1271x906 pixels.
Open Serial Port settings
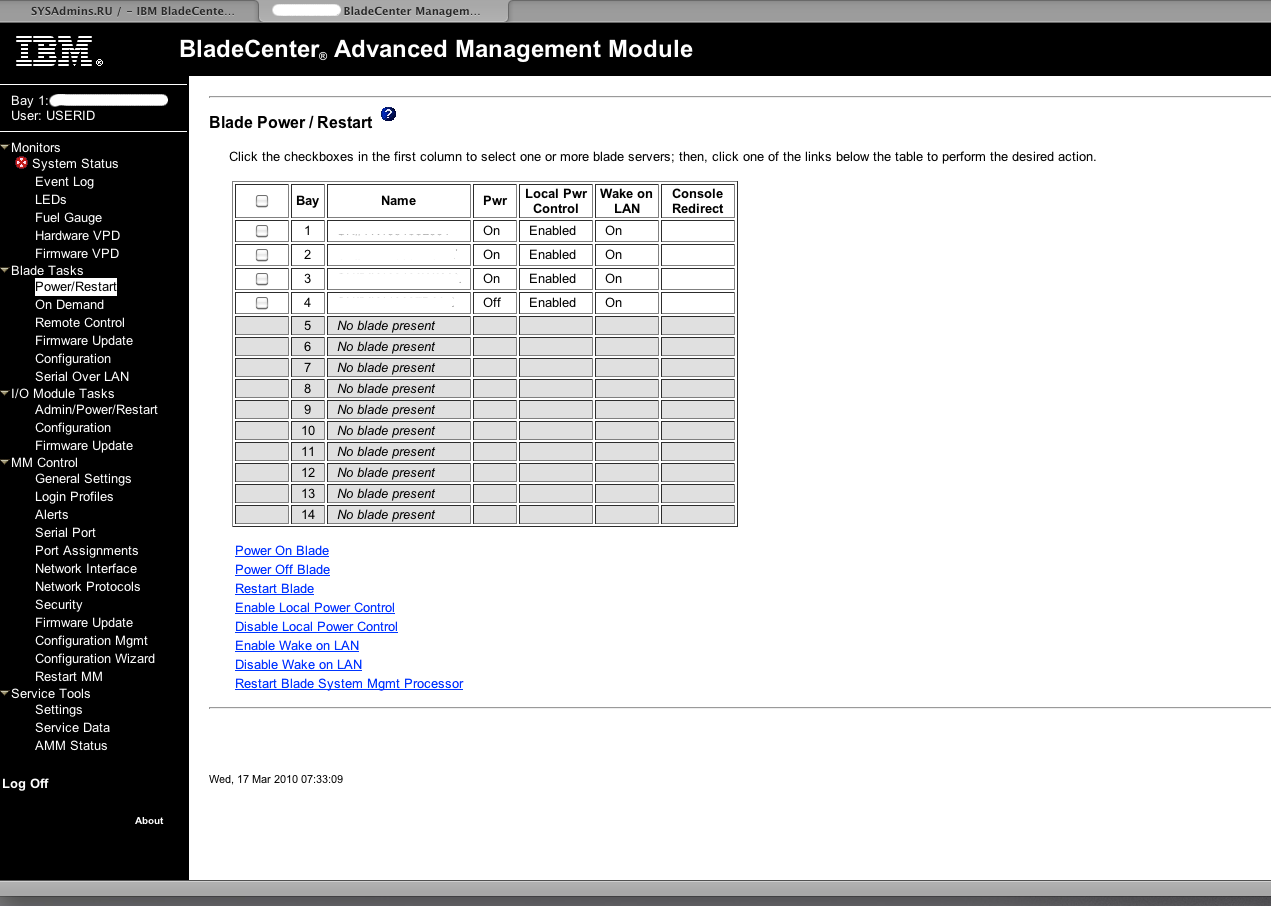(65, 533)
